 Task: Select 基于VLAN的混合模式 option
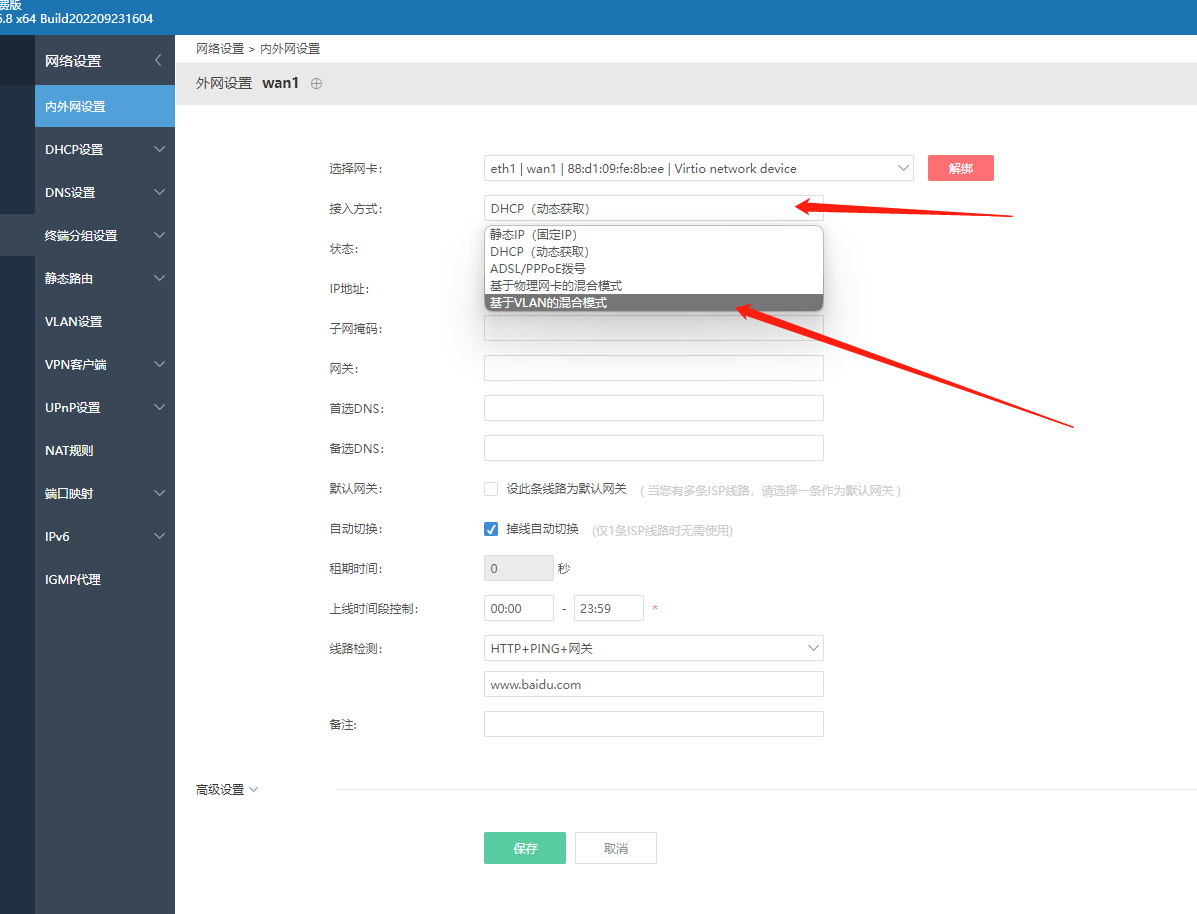(653, 302)
